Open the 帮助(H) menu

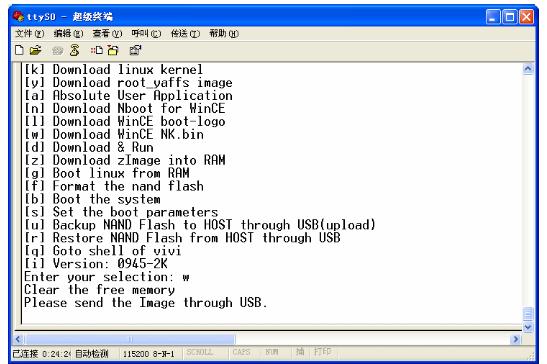point(224,34)
